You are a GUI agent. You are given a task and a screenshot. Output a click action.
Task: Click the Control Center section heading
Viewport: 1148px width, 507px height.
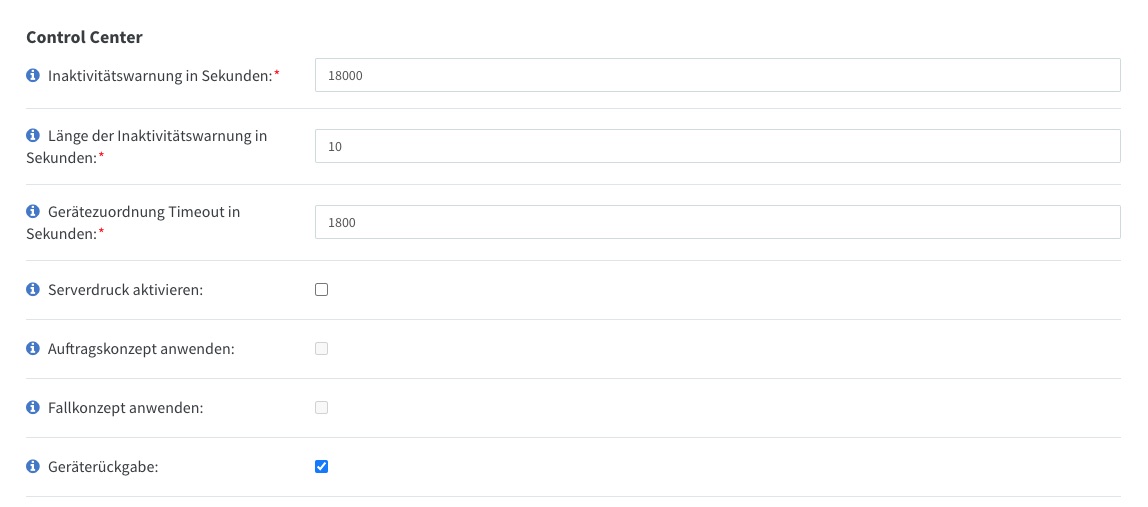point(84,37)
